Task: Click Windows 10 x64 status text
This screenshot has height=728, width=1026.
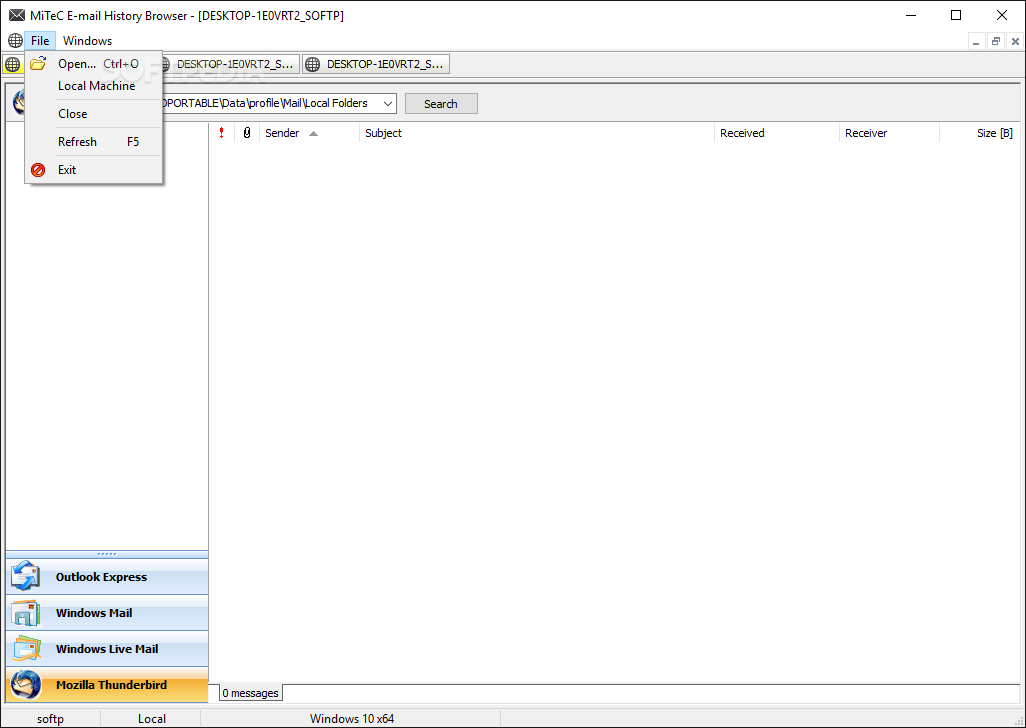Action: pos(352,718)
